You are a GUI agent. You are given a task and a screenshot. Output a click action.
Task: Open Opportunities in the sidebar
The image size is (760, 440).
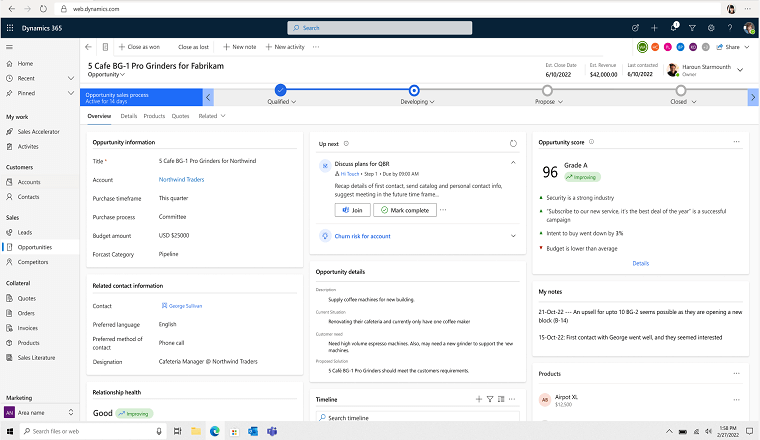point(34,247)
